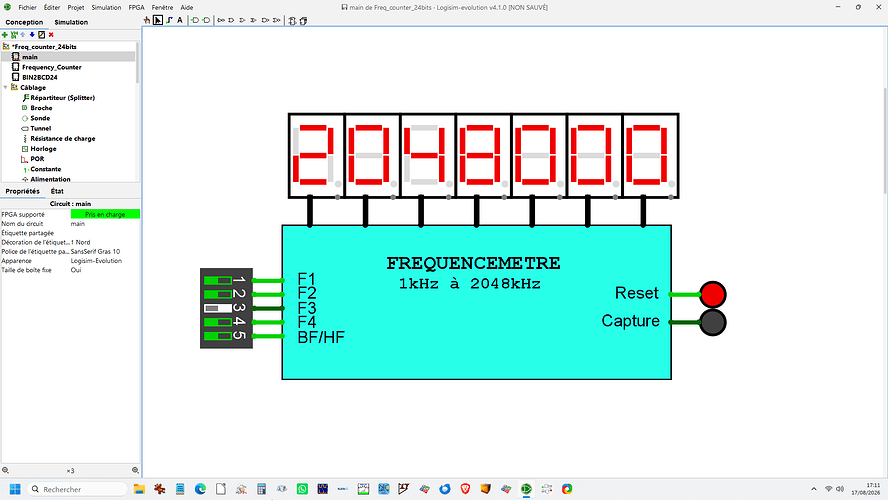Pick the Horloge component
Image resolution: width=888 pixels, height=500 pixels.
[x=43, y=148]
